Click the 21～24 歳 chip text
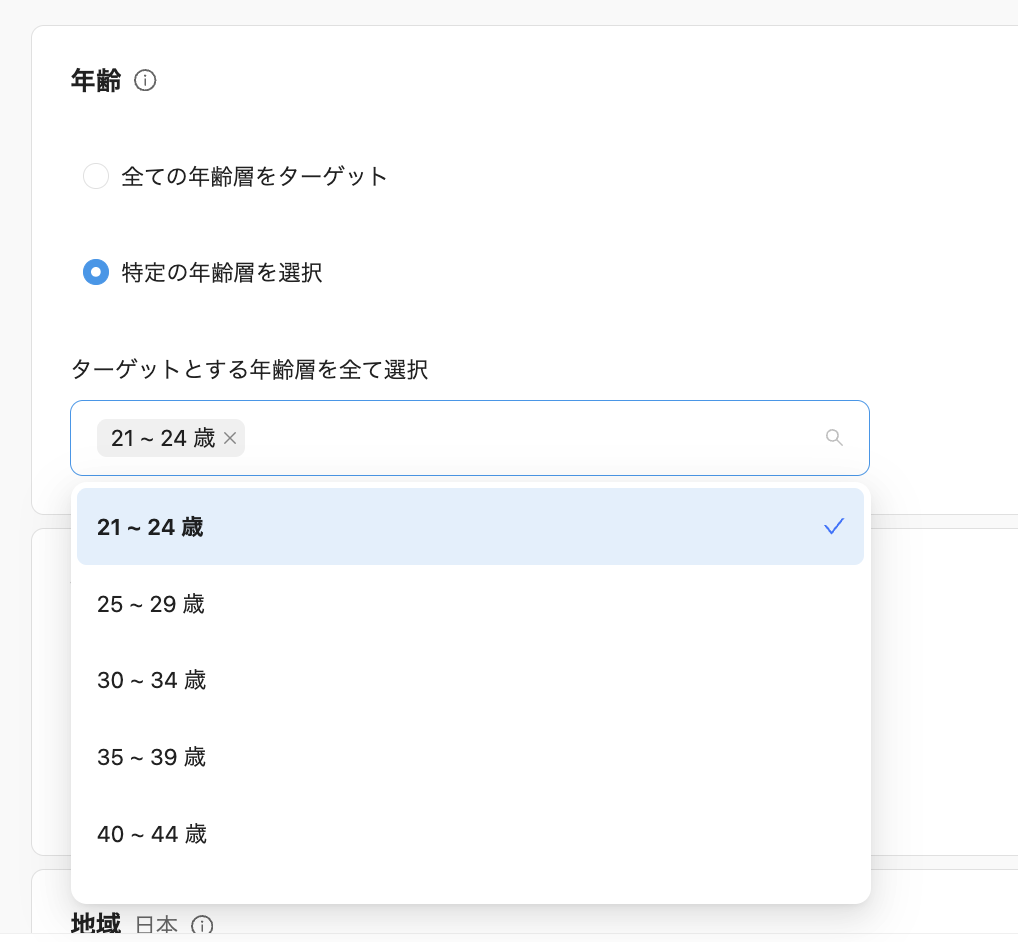Image resolution: width=1018 pixels, height=942 pixels. 162,438
